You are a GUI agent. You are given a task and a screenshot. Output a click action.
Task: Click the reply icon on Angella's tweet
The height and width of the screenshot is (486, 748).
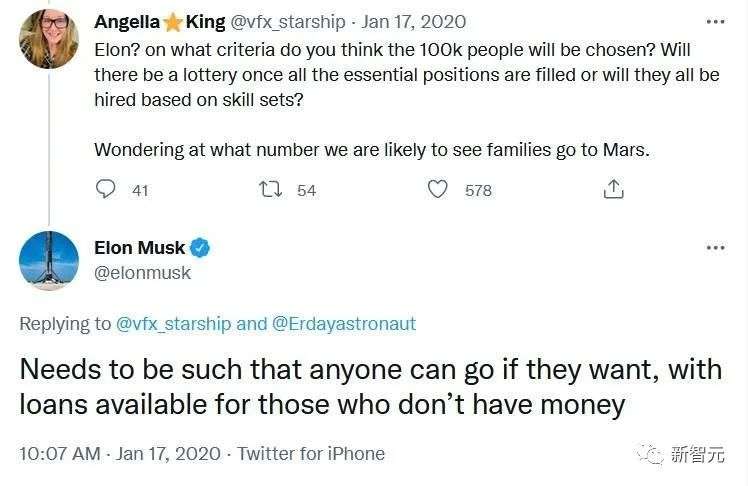click(x=106, y=189)
